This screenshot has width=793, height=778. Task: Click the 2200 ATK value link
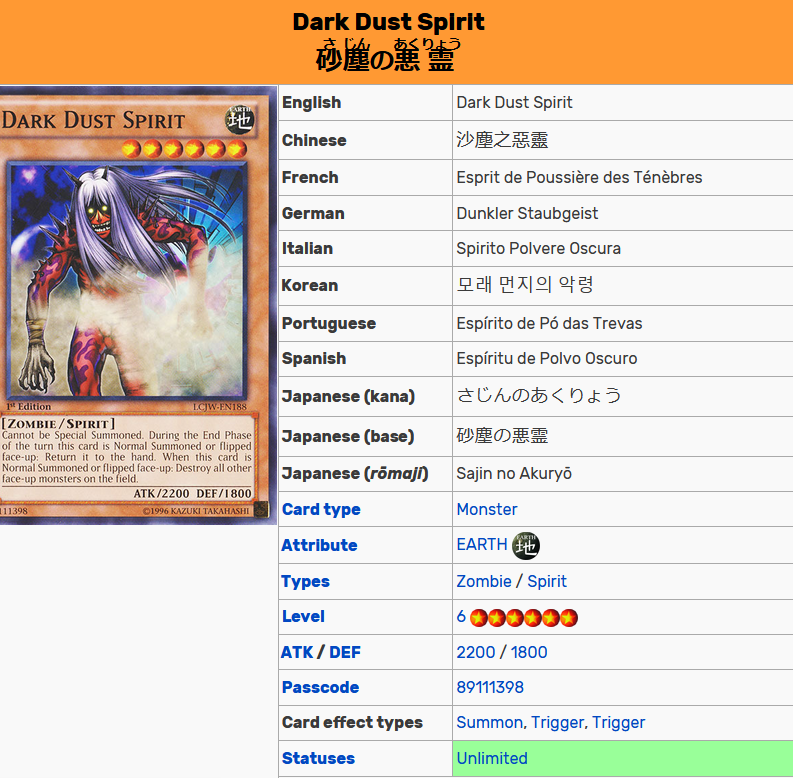point(475,652)
